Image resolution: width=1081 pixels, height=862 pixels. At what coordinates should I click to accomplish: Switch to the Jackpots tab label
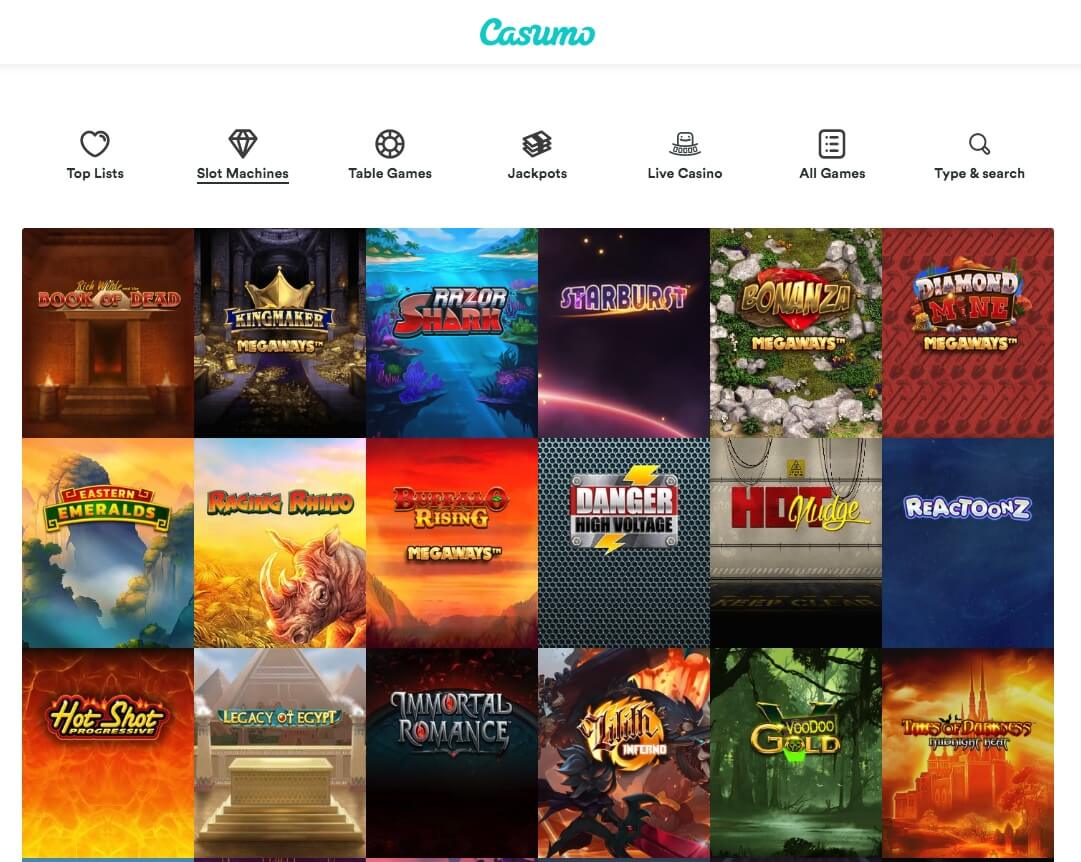coord(537,173)
